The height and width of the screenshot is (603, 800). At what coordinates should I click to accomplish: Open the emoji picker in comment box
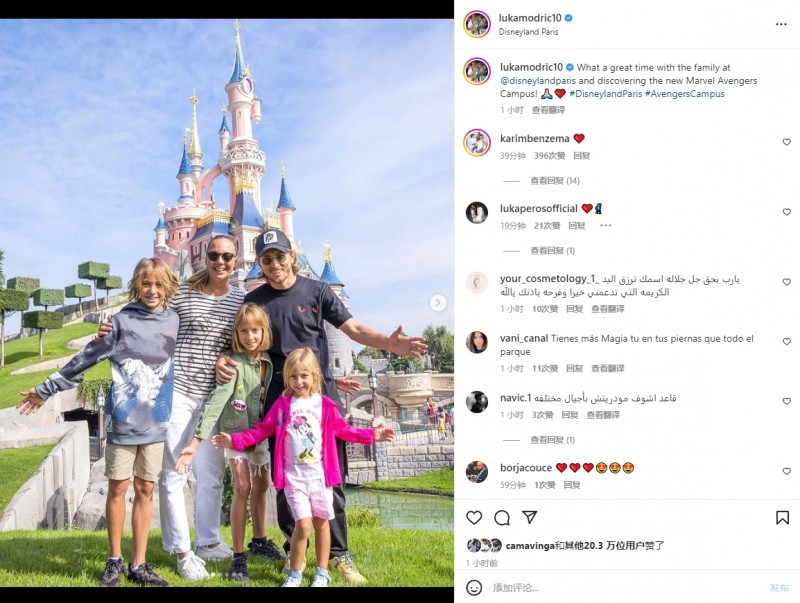pyautogui.click(x=474, y=588)
